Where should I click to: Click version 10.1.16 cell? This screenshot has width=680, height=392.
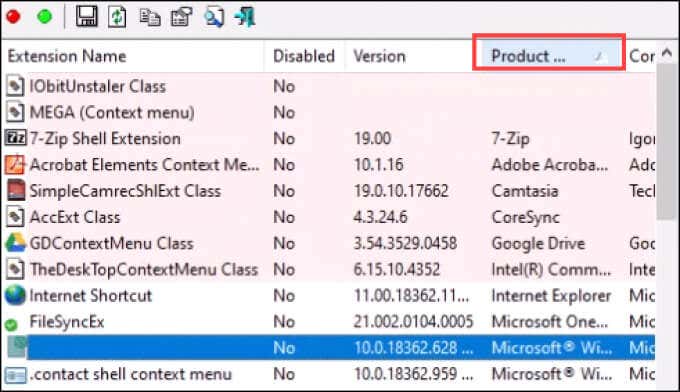tap(379, 165)
